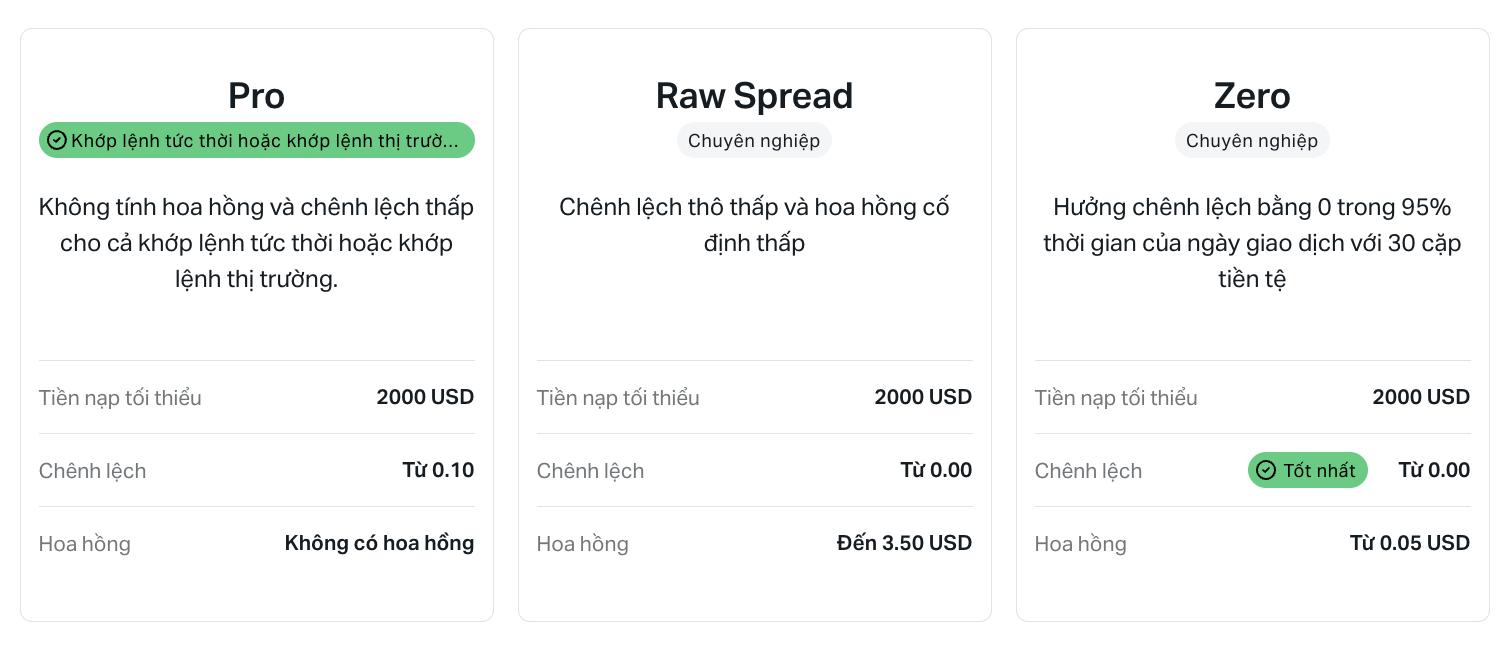Screen dimensions: 1510x650
Task: Click Zero commission Từ 0.05 USD
Action: [x=1409, y=543]
